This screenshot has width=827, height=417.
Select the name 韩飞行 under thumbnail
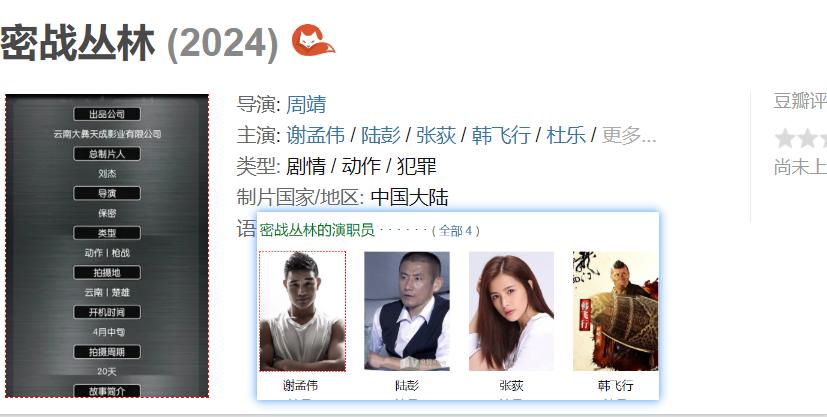(616, 385)
